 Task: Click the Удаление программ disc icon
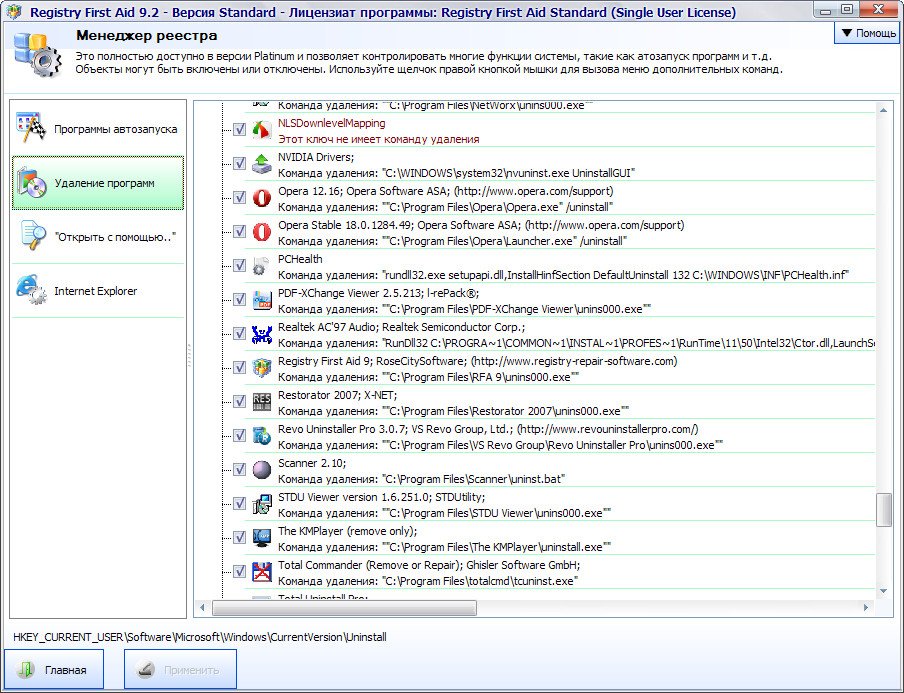click(x=31, y=183)
